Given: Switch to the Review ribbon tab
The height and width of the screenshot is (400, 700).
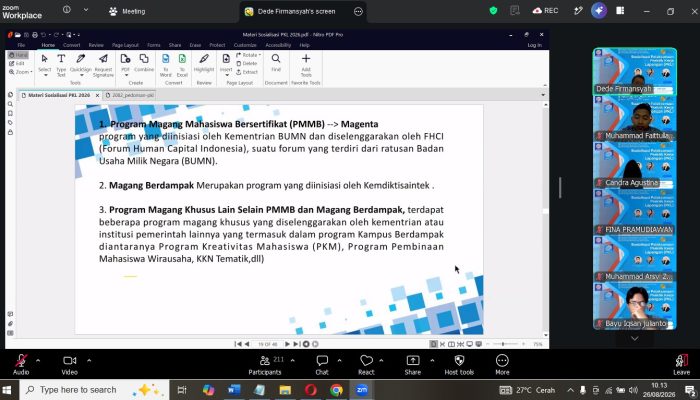Looking at the screenshot, I should [96, 45].
